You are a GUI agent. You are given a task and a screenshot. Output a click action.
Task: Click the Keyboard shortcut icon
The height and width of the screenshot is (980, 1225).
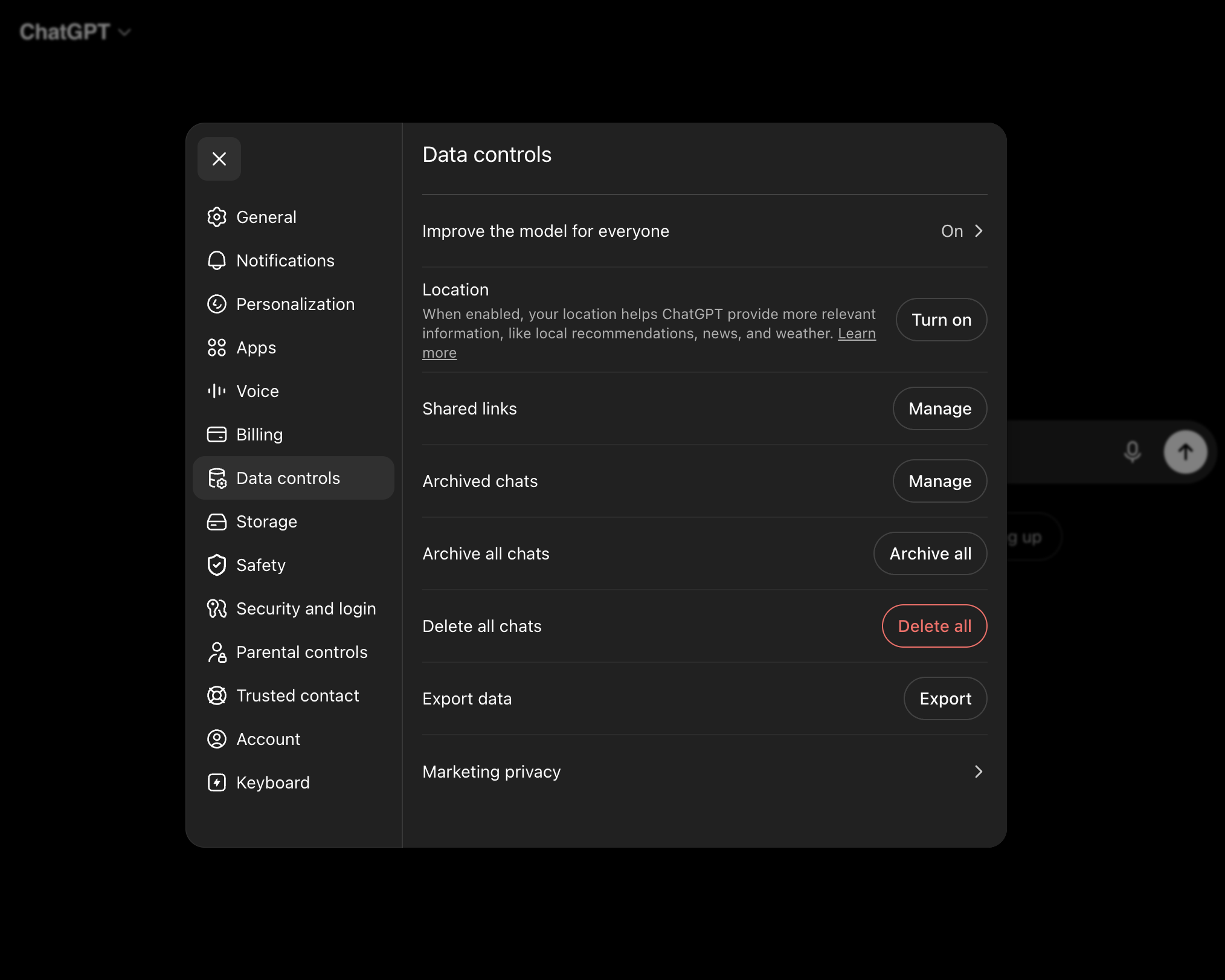coord(217,782)
